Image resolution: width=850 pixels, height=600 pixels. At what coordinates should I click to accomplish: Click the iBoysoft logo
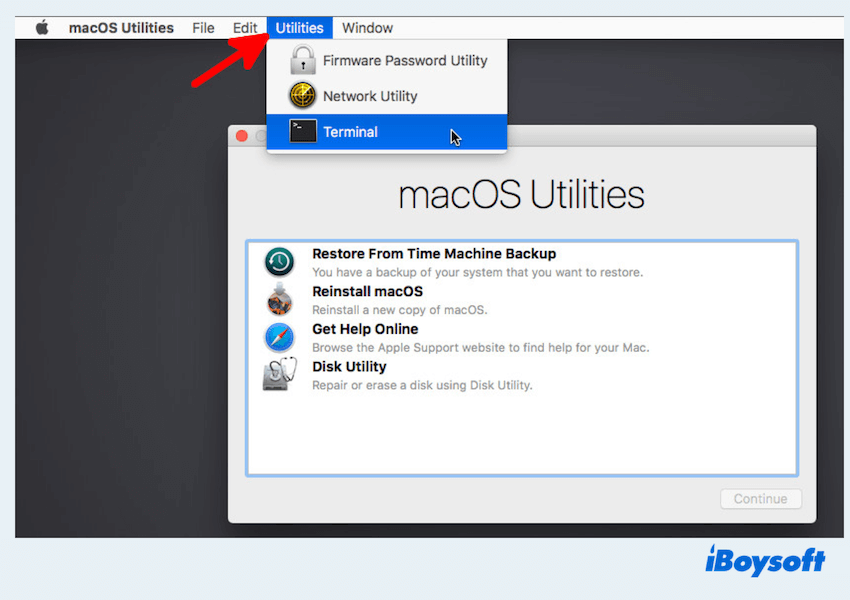coord(763,561)
